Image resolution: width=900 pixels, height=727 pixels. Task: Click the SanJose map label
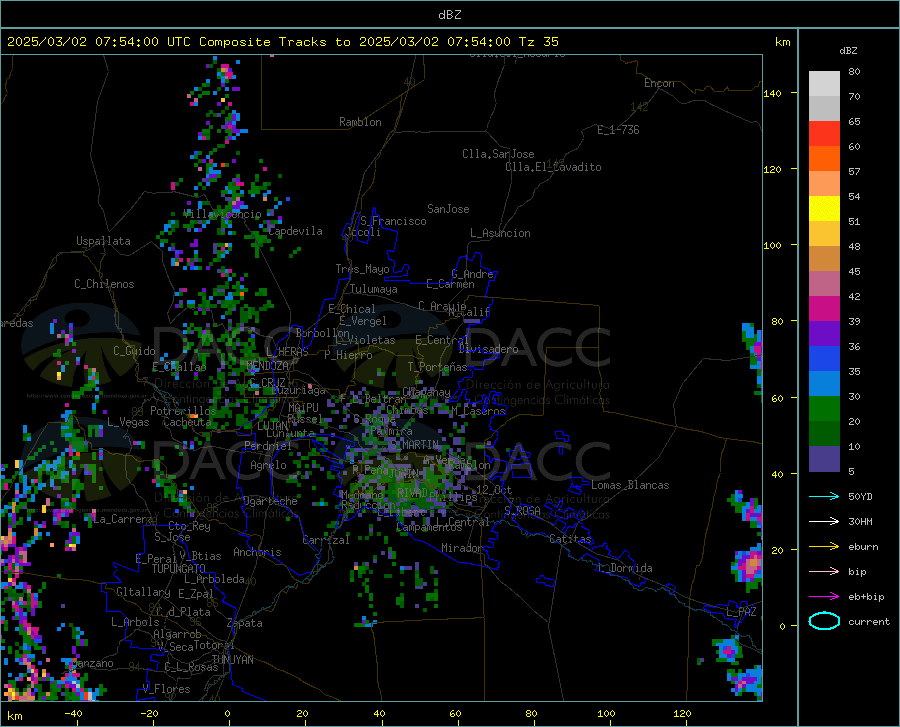click(x=448, y=209)
